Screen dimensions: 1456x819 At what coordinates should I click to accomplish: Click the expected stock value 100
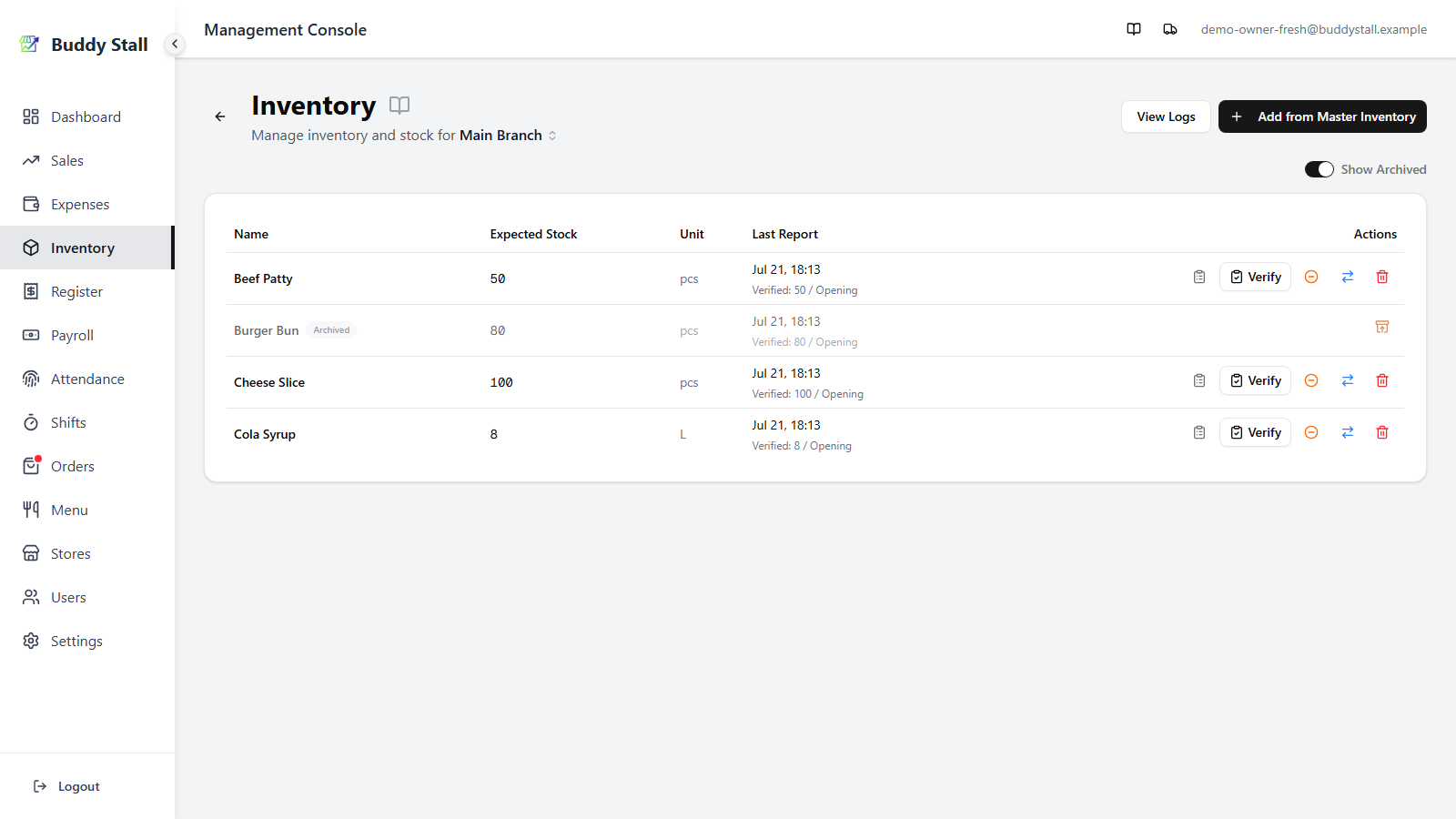point(501,382)
